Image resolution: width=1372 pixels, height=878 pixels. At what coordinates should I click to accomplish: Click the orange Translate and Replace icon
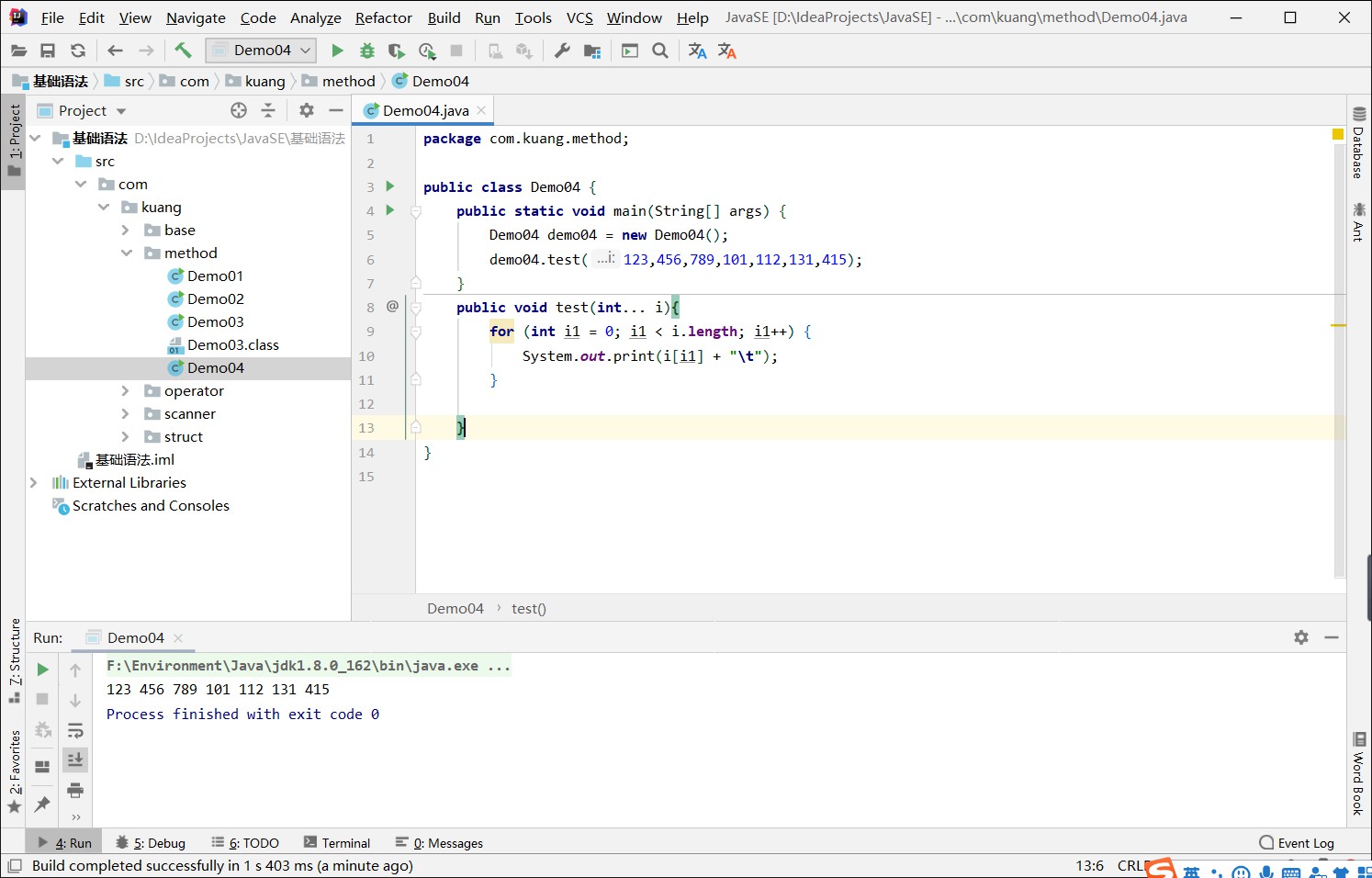[x=727, y=51]
